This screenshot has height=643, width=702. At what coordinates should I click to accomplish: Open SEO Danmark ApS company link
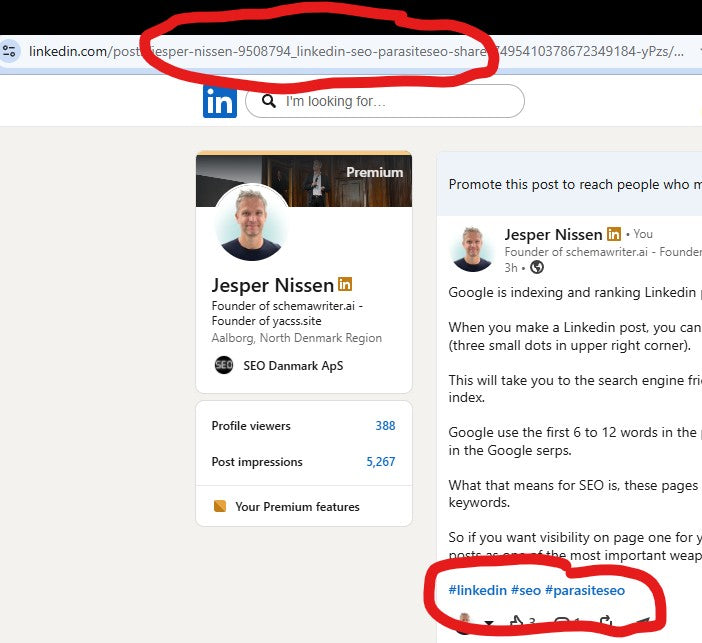coord(293,365)
